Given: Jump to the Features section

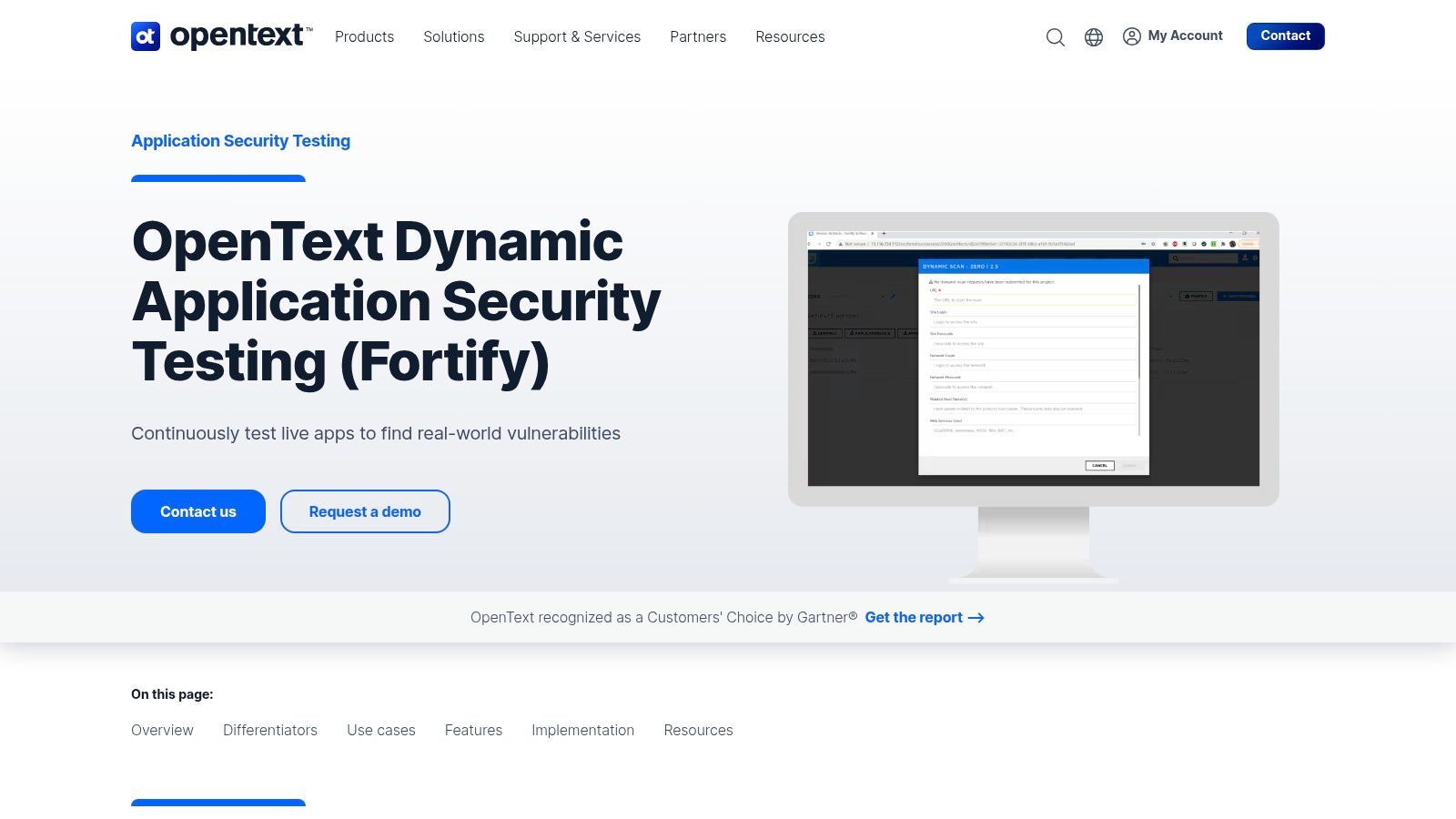Looking at the screenshot, I should click(x=473, y=730).
